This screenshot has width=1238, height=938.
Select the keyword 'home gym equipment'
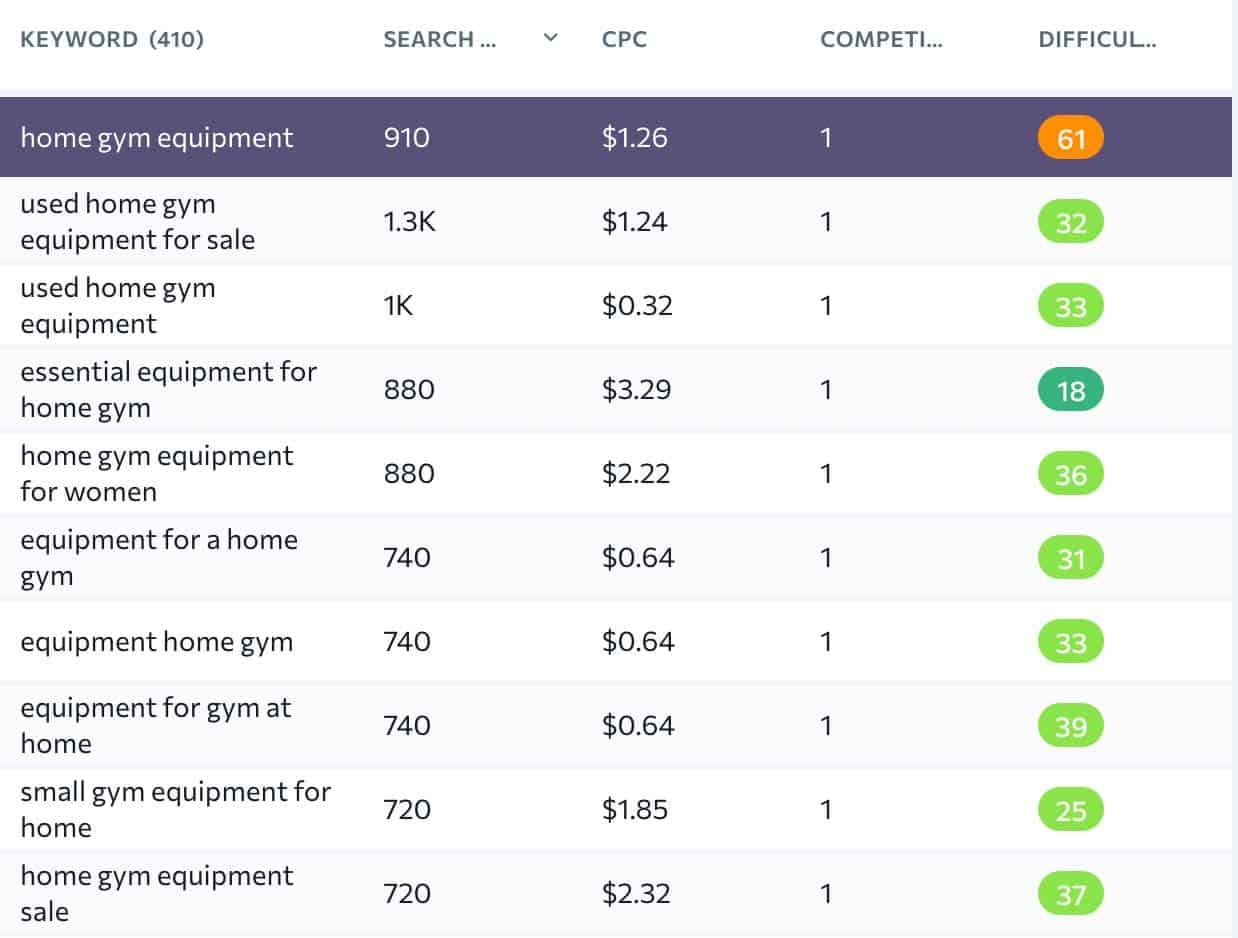click(x=157, y=138)
